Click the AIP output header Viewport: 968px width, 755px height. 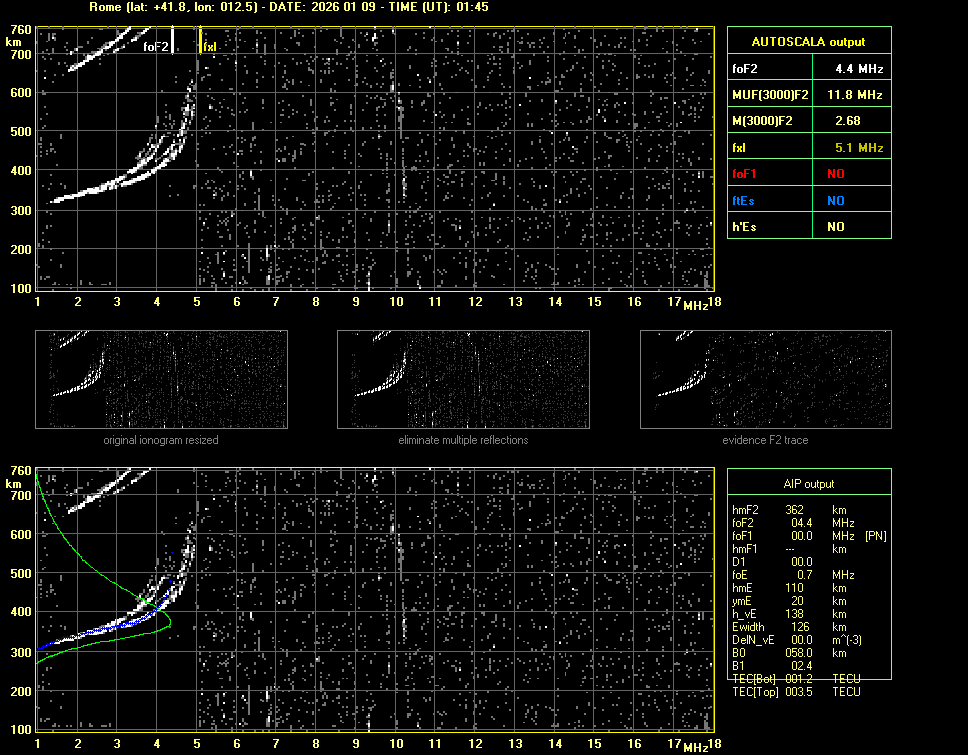(x=808, y=484)
